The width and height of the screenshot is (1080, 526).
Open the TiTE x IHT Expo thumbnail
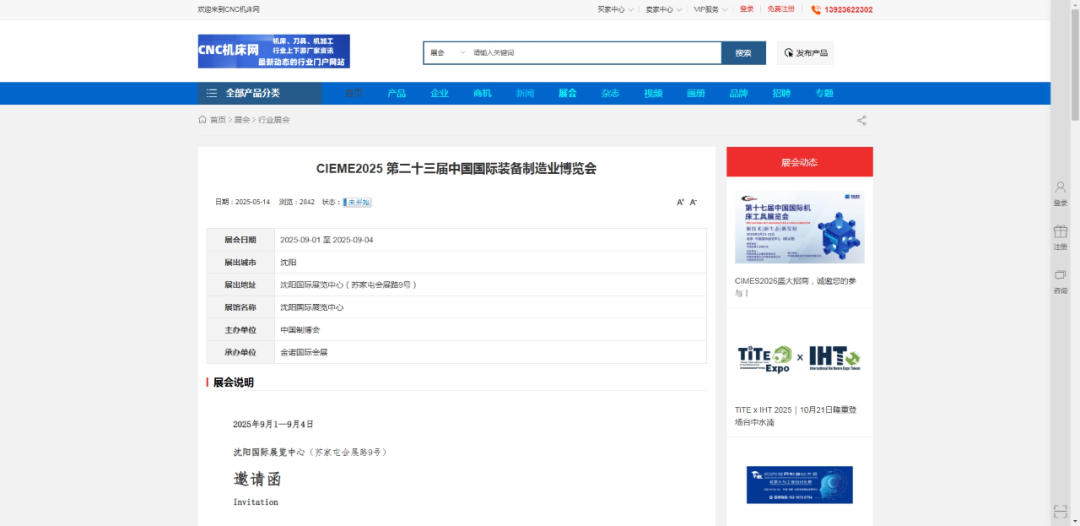[x=799, y=358]
